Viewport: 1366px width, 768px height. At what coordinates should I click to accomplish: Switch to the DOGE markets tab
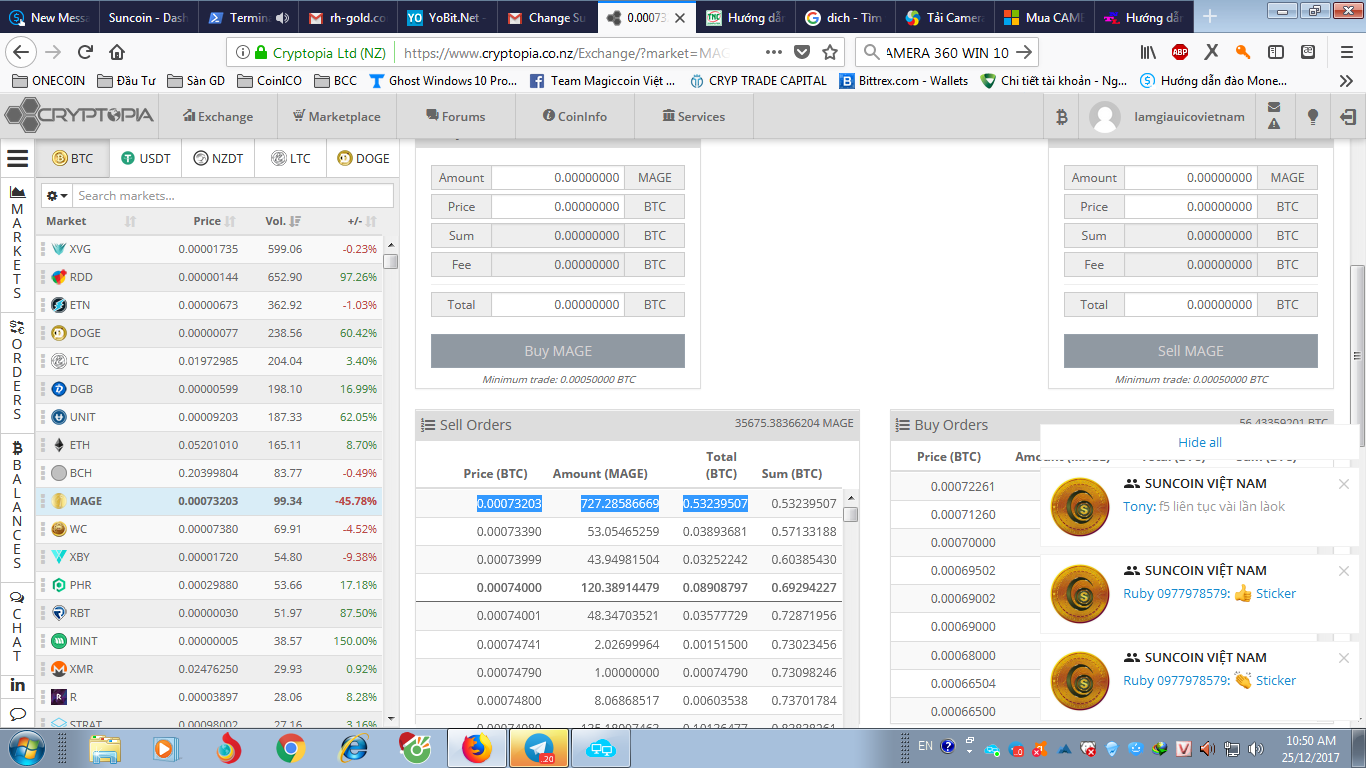(363, 158)
